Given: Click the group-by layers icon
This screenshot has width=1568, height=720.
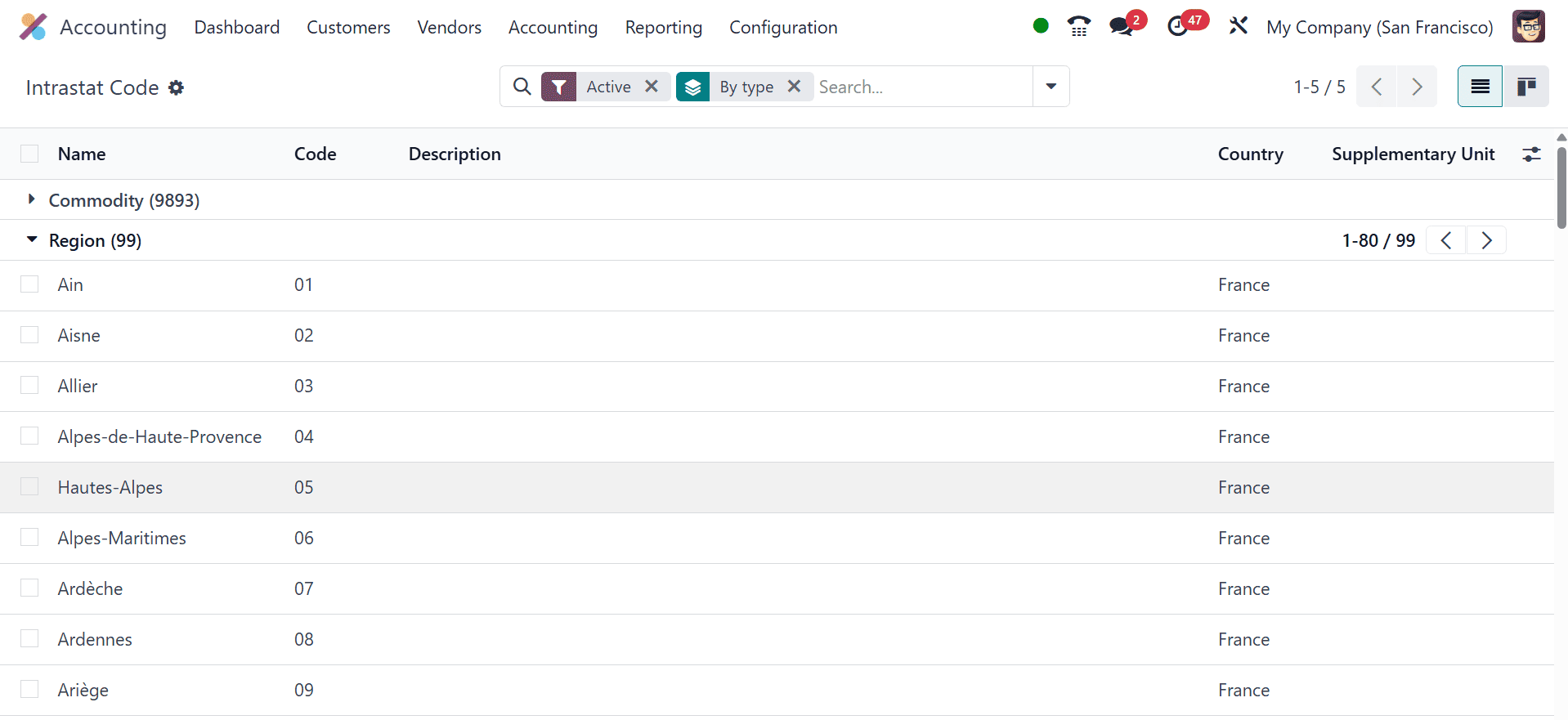Looking at the screenshot, I should point(692,87).
